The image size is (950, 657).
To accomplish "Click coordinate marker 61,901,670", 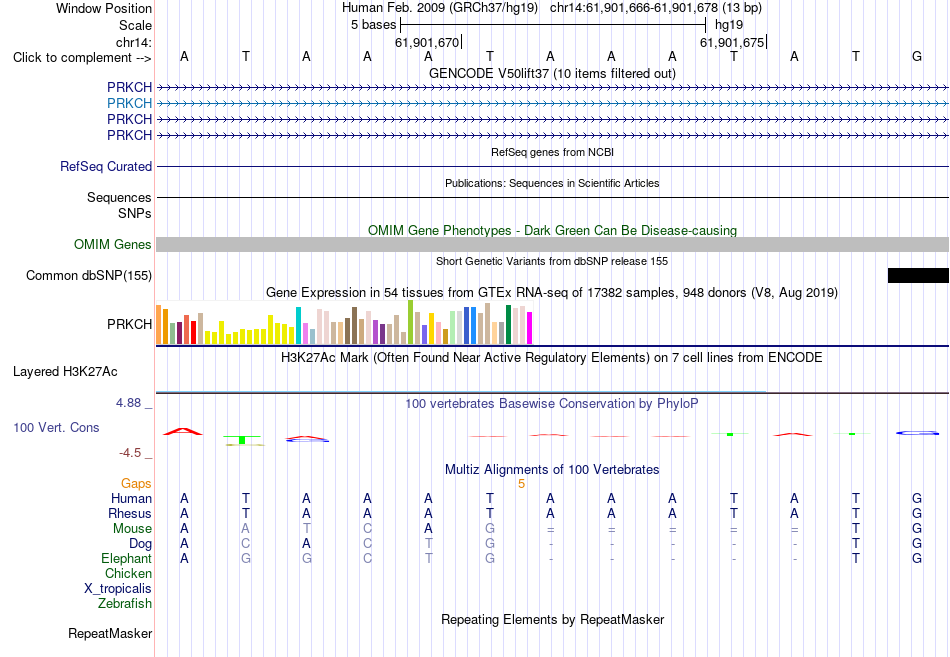I will 427,42.
